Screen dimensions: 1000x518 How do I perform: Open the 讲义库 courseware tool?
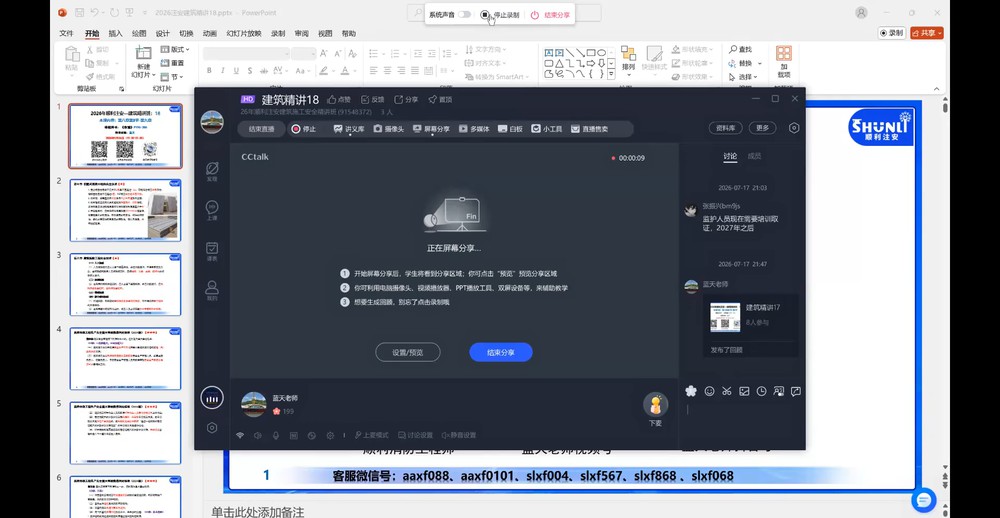point(349,129)
